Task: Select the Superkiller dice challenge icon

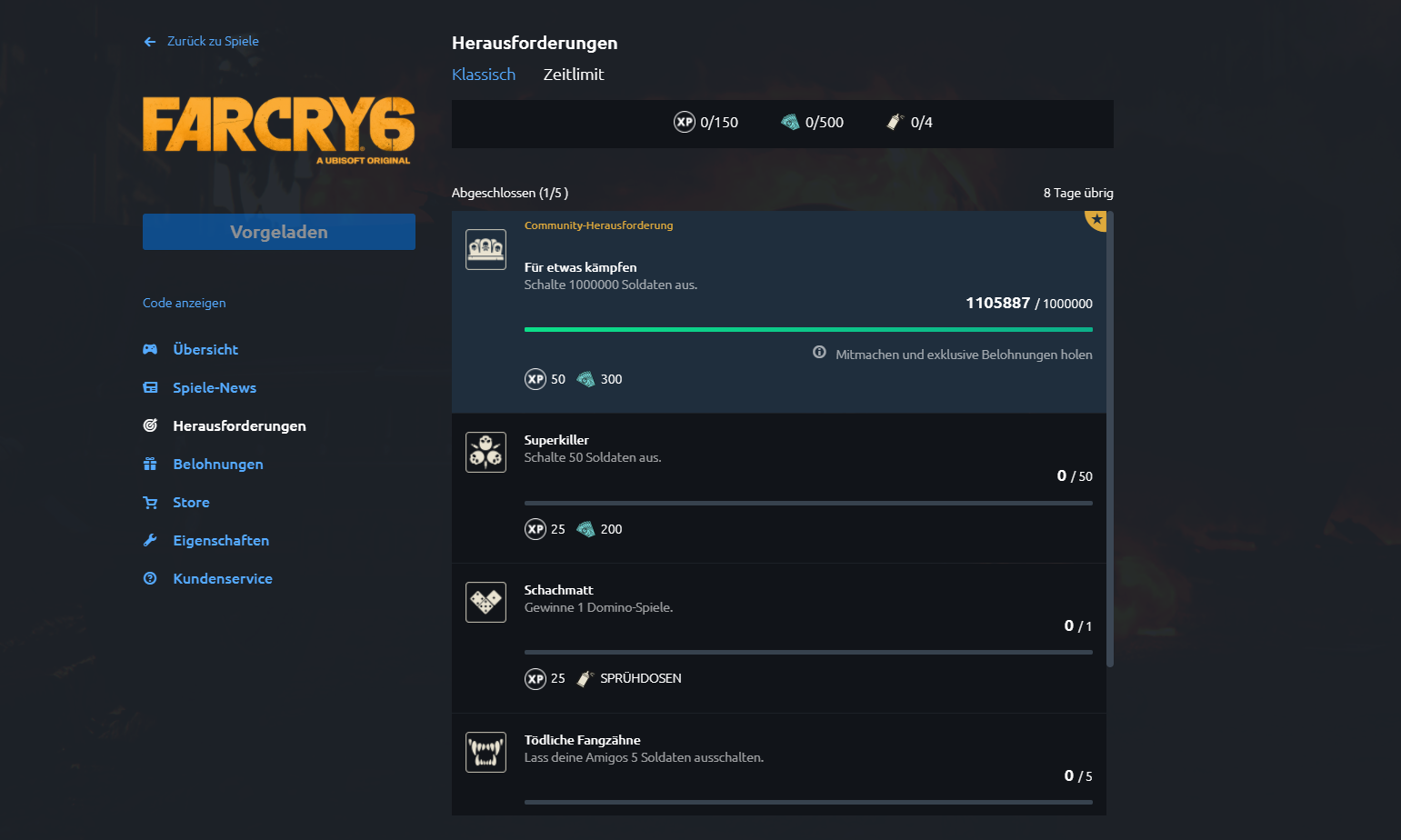Action: click(x=485, y=452)
